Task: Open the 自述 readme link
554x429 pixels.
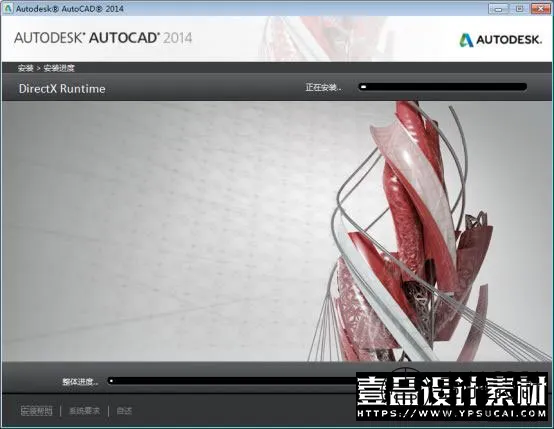Action: coord(124,411)
